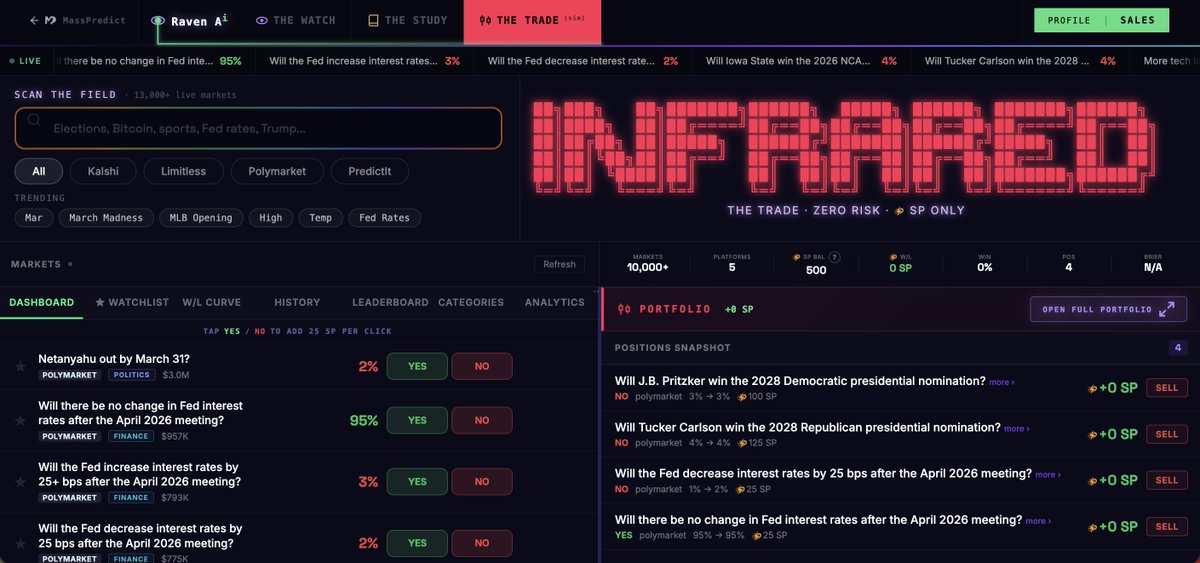Open the History tab
Screen dimensions: 1200x563
(x=297, y=302)
